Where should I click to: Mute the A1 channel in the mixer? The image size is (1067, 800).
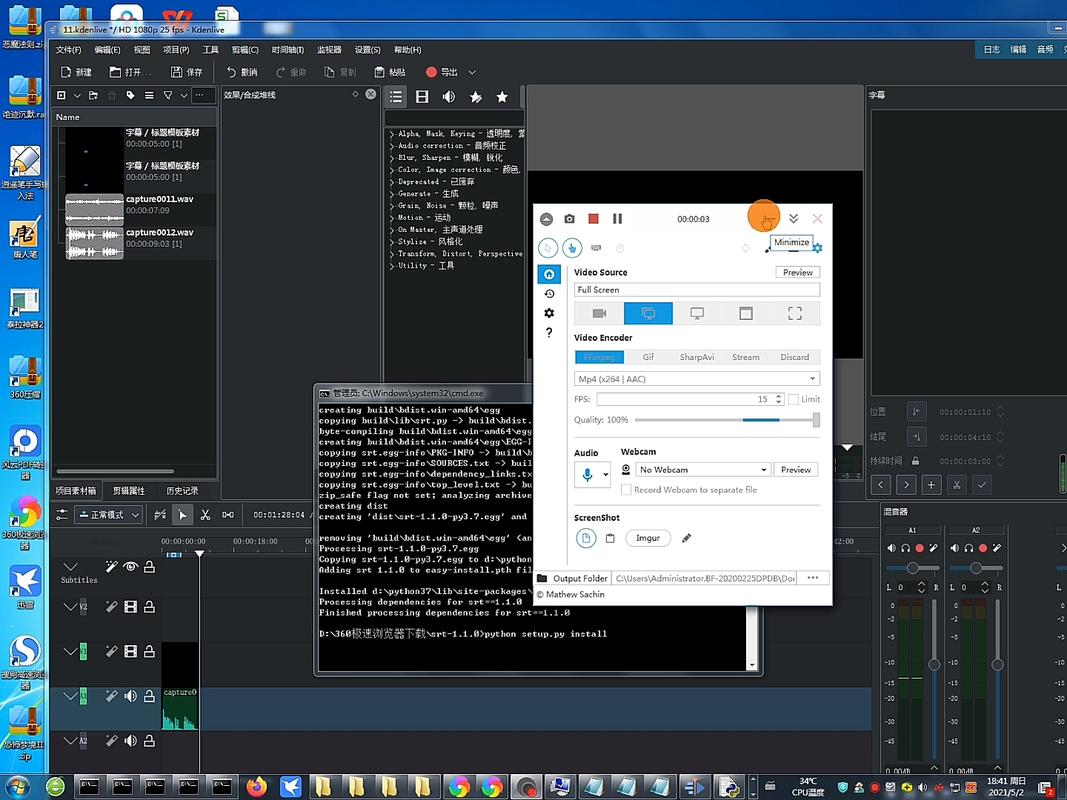(x=892, y=548)
